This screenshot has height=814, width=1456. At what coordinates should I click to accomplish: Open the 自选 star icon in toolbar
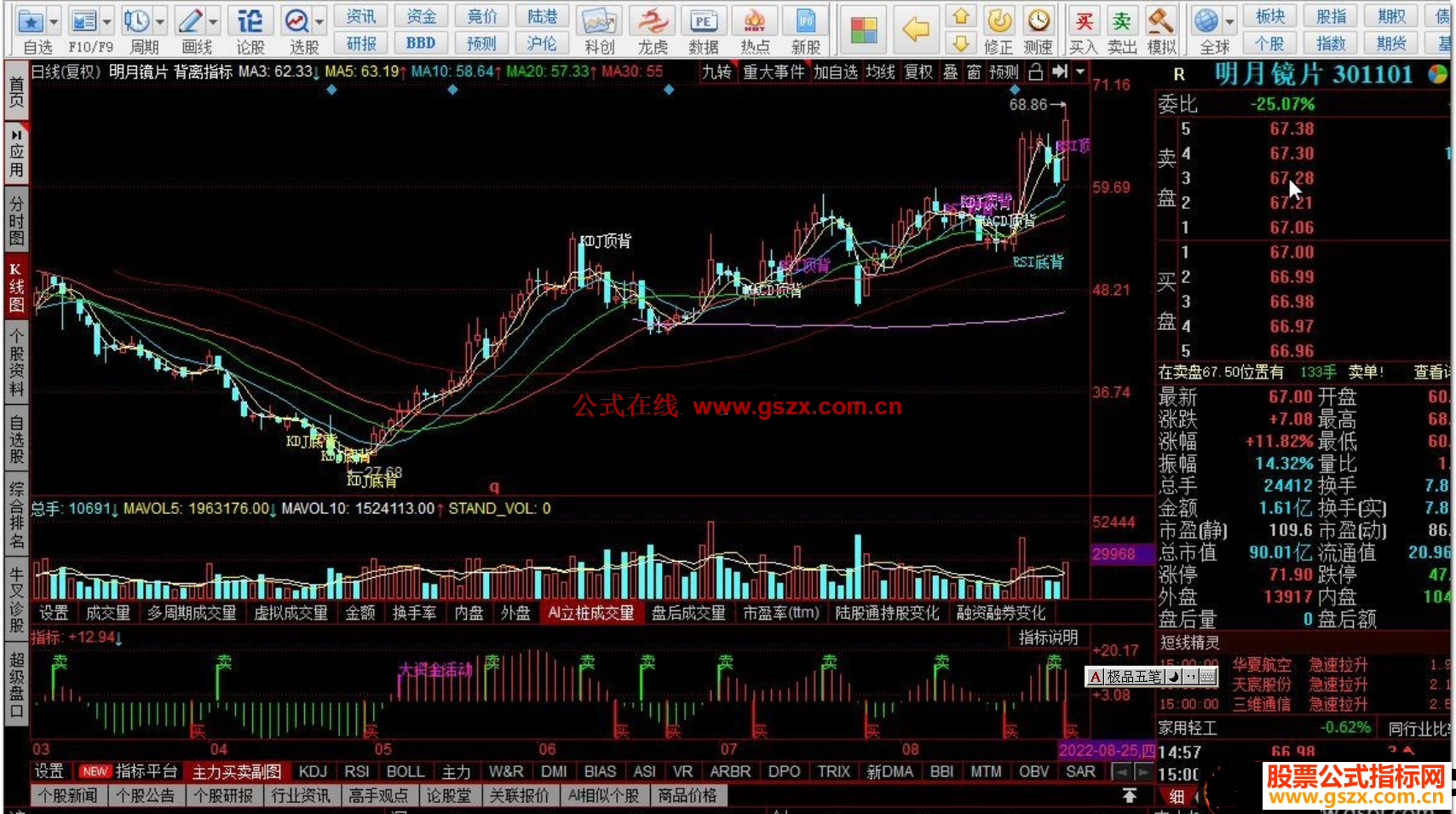click(31, 21)
